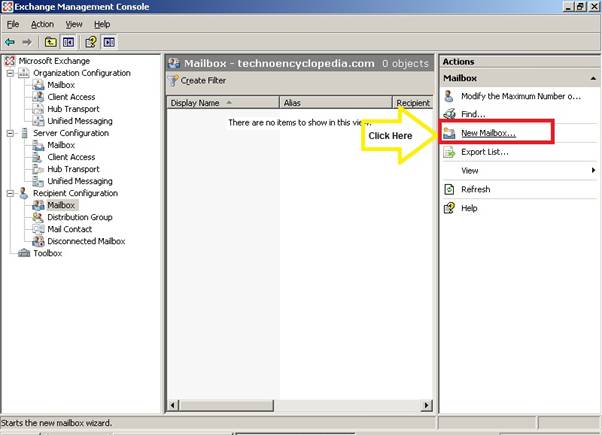Click the Distribution Group icon
602x435 pixels.
pyautogui.click(x=38, y=217)
